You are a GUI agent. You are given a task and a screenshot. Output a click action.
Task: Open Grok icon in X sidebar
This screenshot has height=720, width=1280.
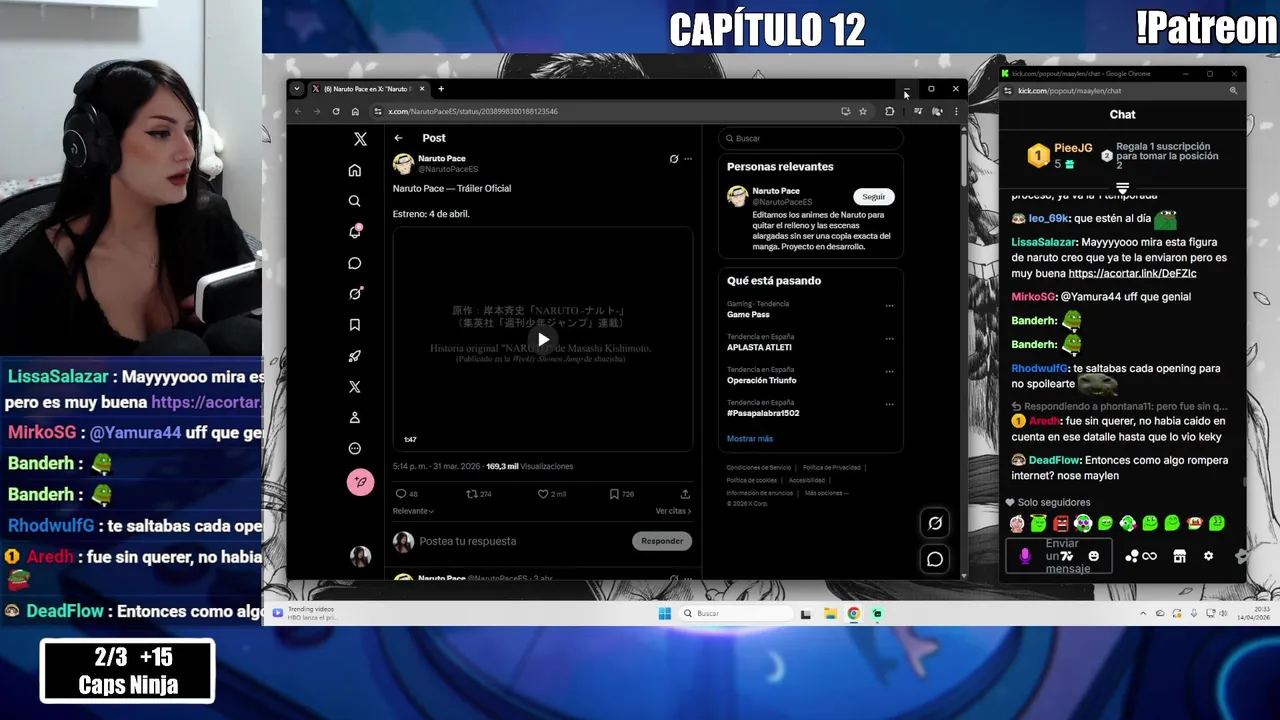click(354, 294)
